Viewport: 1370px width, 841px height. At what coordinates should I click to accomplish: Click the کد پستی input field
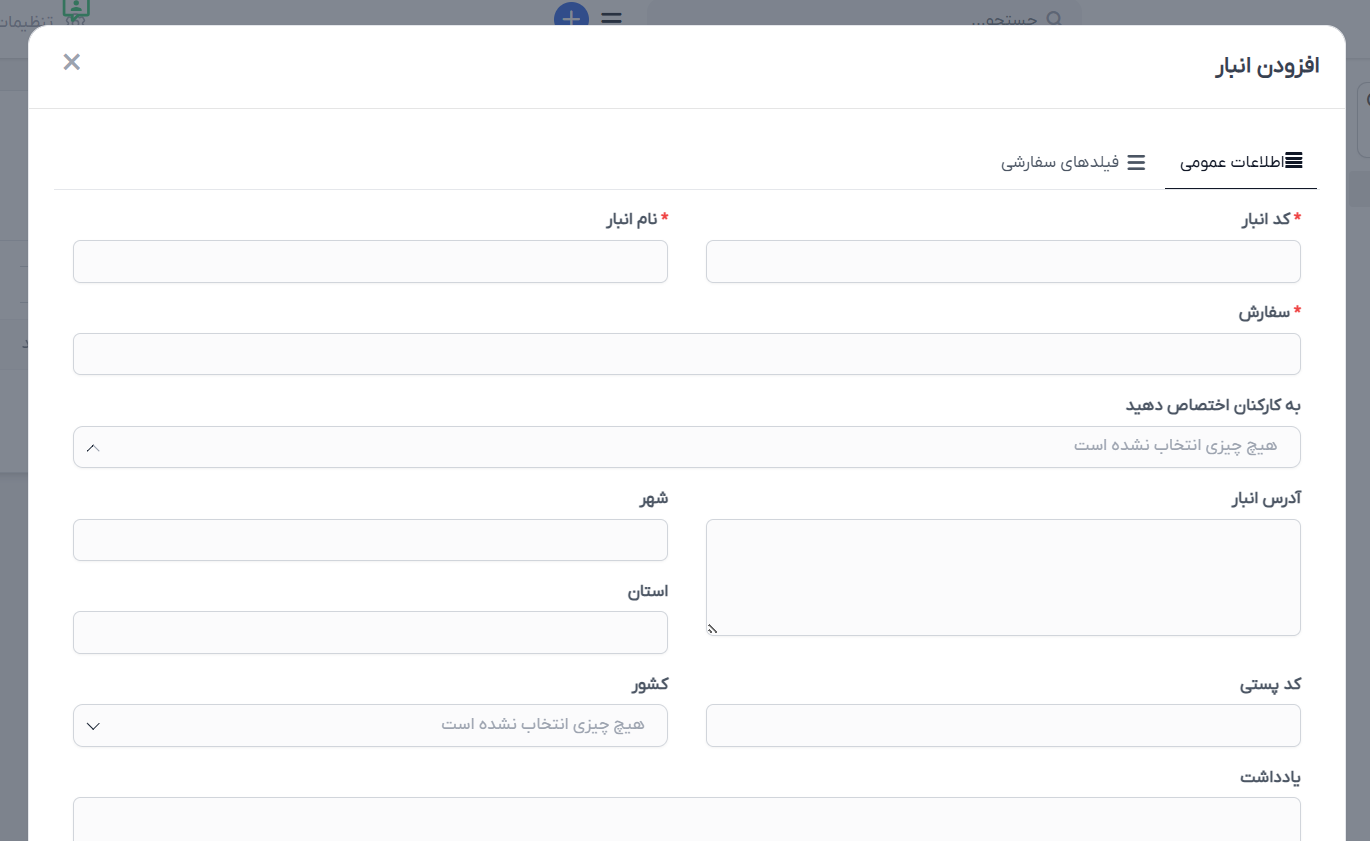[1003, 725]
